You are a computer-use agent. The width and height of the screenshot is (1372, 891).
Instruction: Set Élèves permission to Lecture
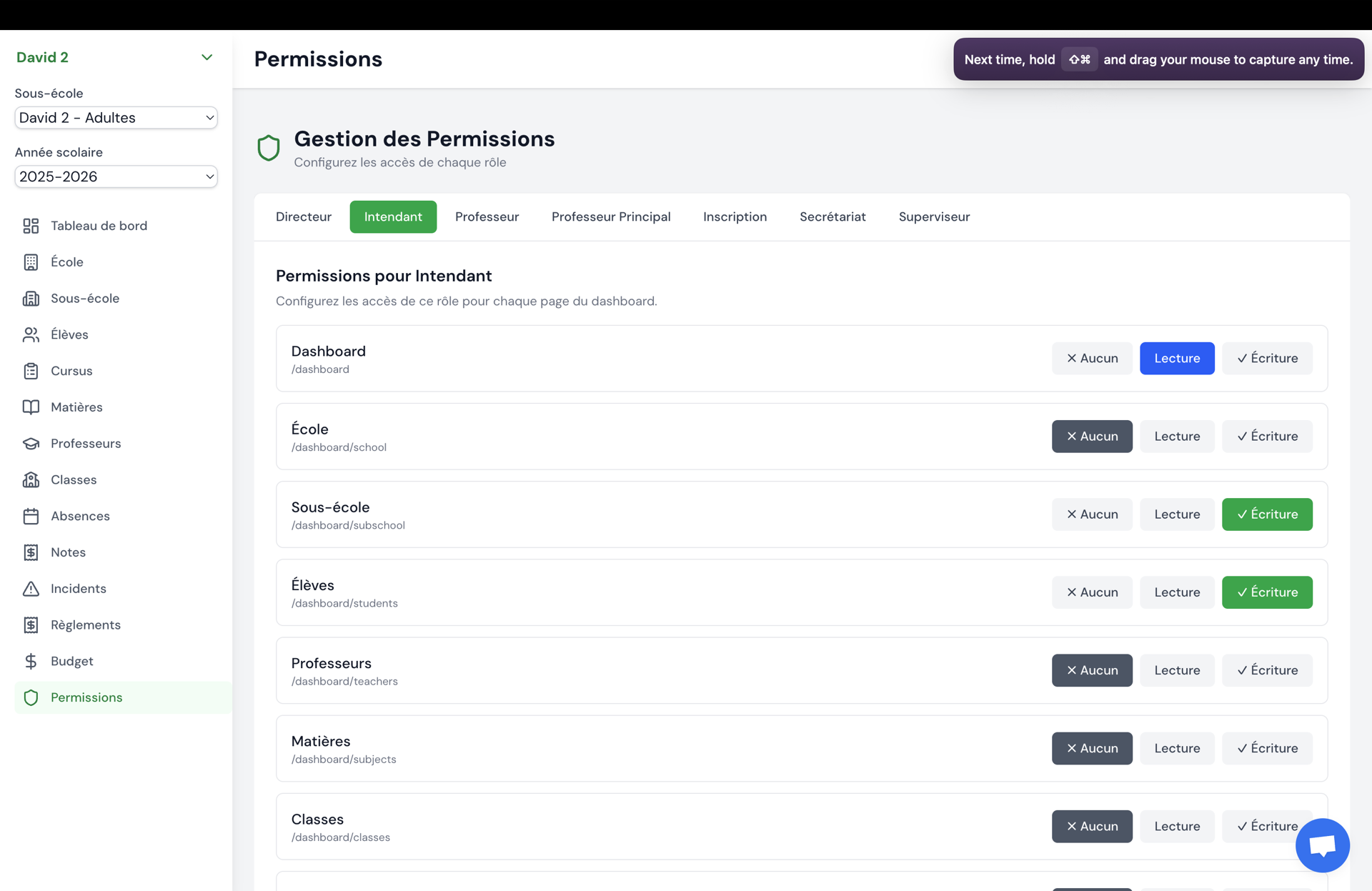[1177, 592]
